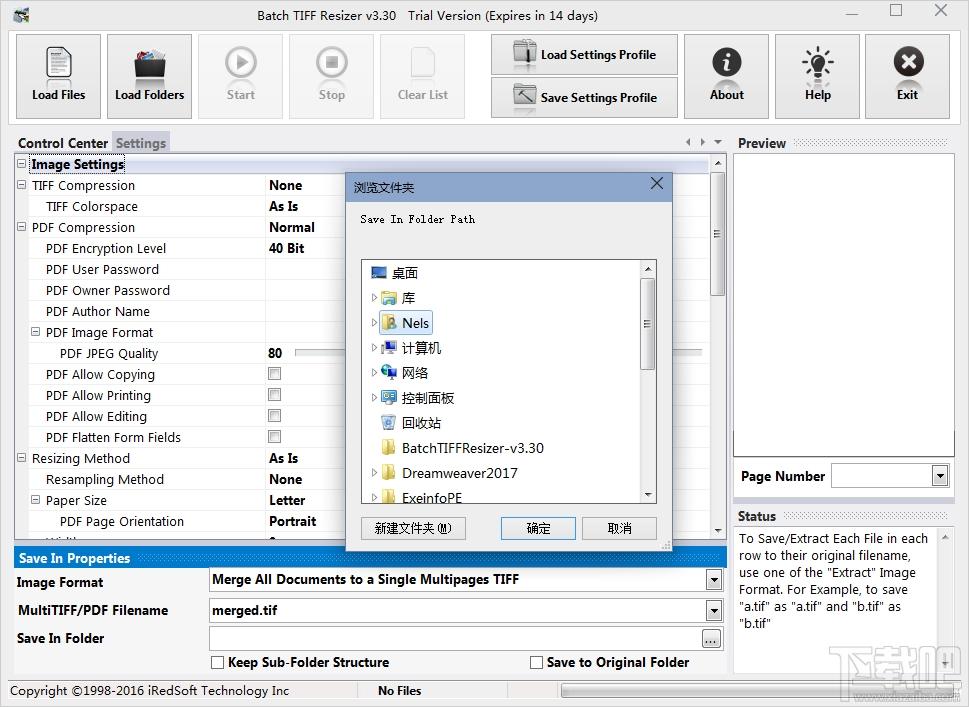Toggle PDF Allow Editing checkbox
Image resolution: width=969 pixels, height=707 pixels.
point(274,416)
